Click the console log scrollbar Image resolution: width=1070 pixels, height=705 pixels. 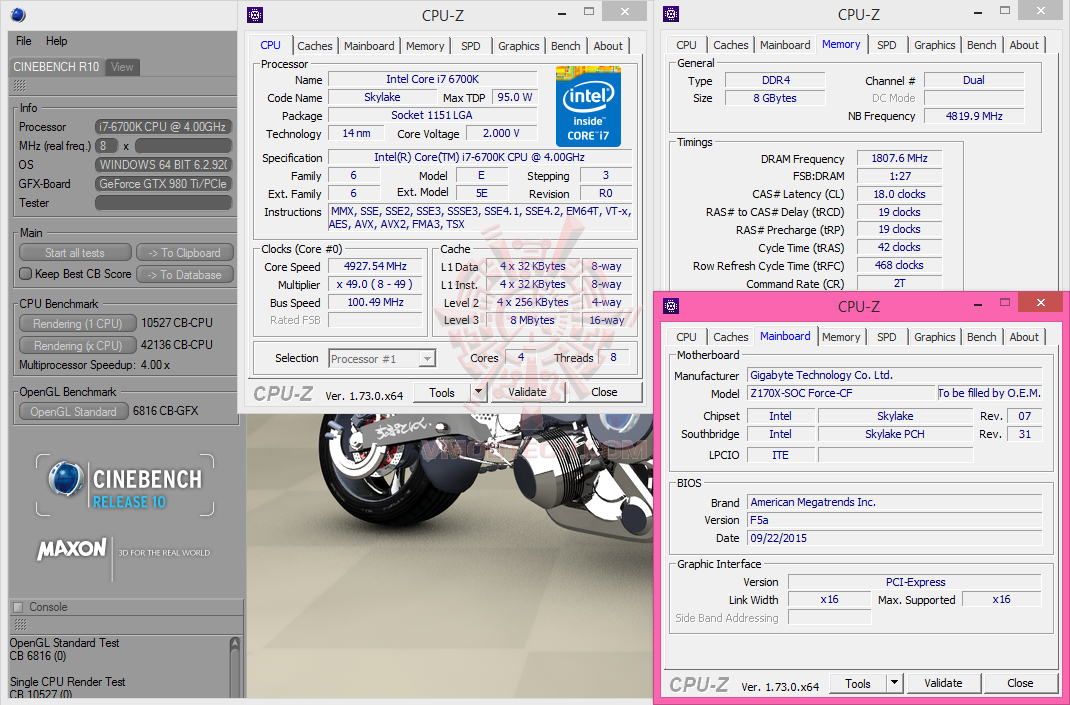point(235,667)
